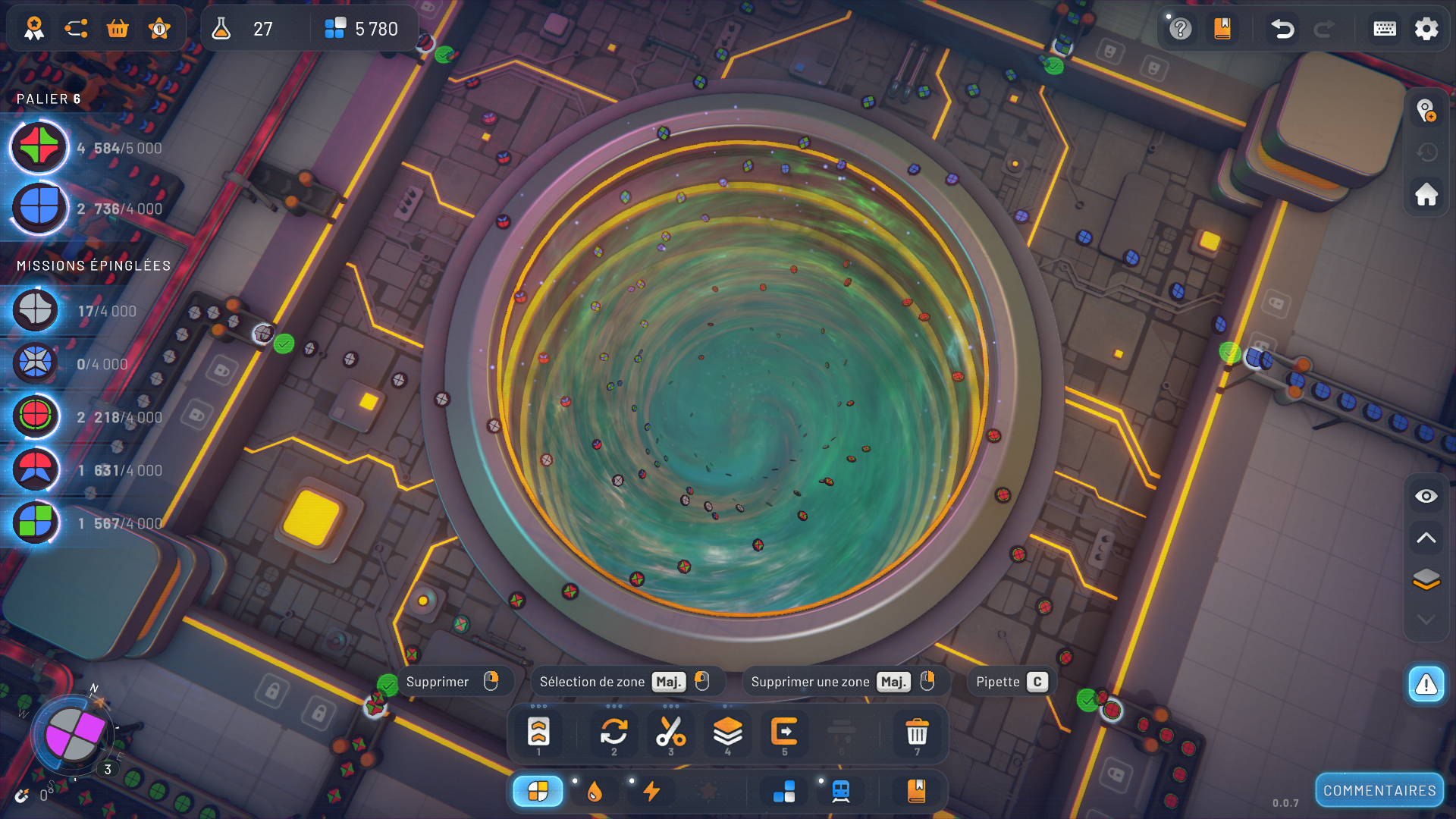The height and width of the screenshot is (819, 1456).
Task: Select the trash building in slot 7
Action: 917,732
